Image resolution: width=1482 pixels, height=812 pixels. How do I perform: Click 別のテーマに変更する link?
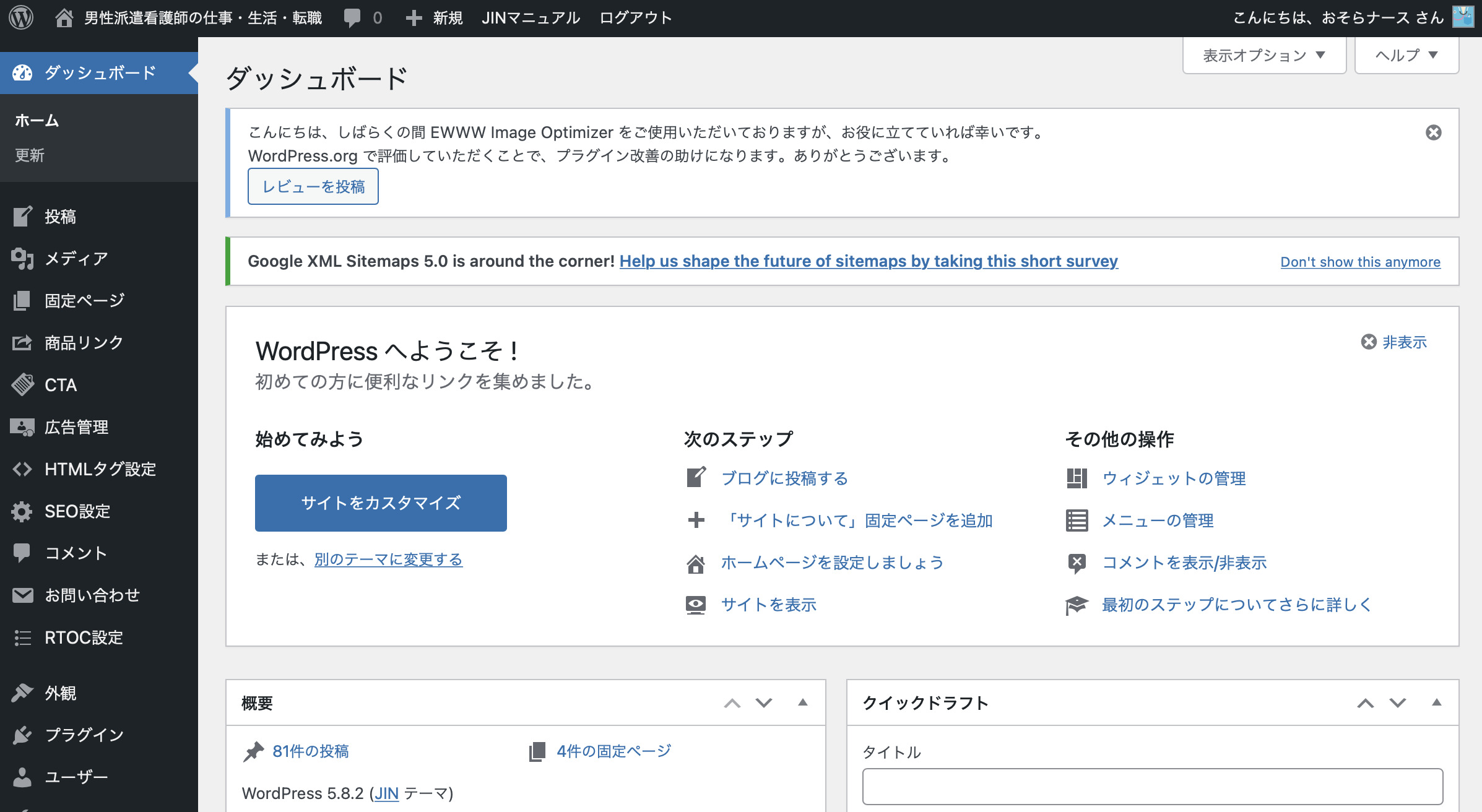coord(388,559)
